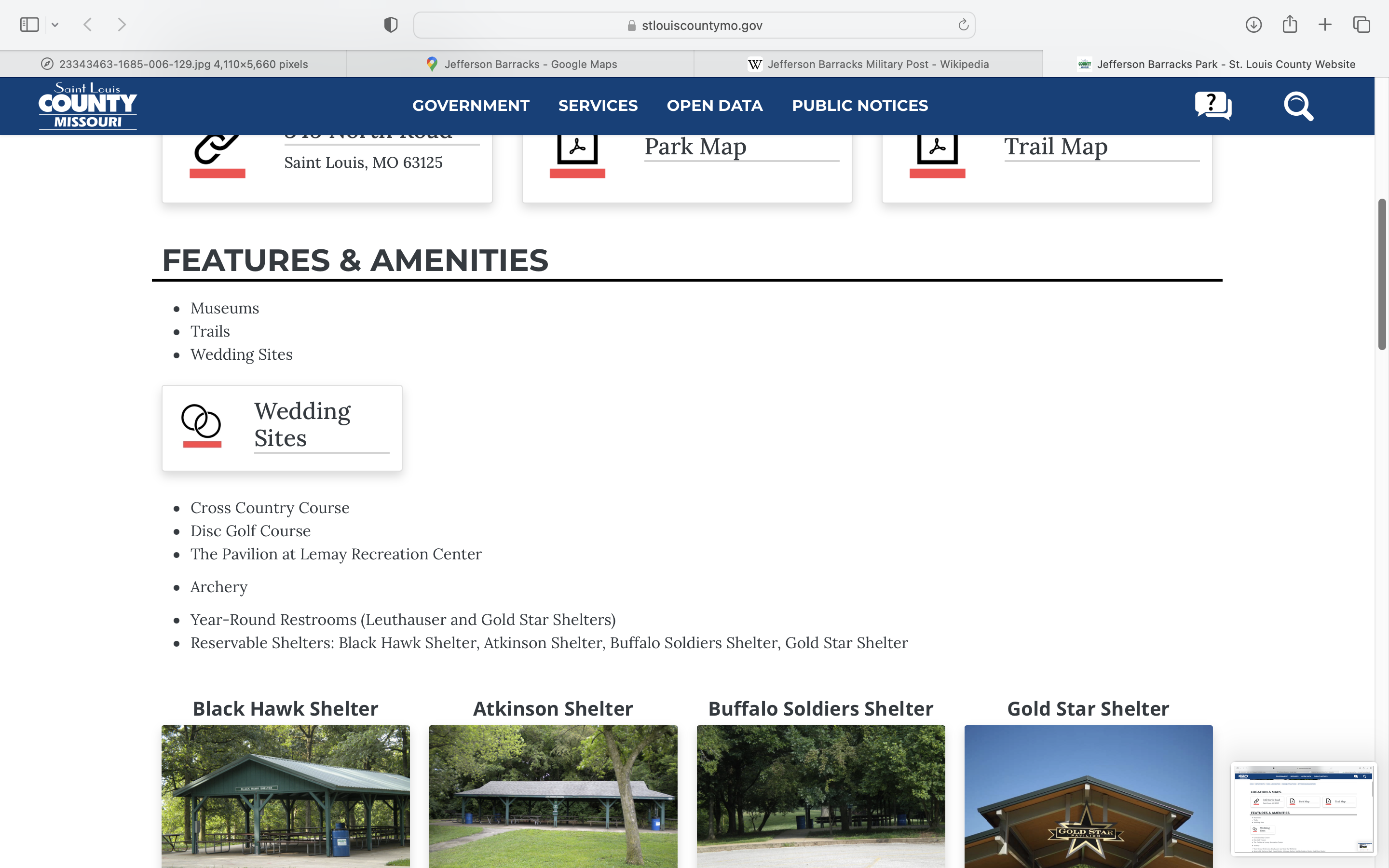Reload the page with refresh icon
Screen dimensions: 1389x868
963,25
